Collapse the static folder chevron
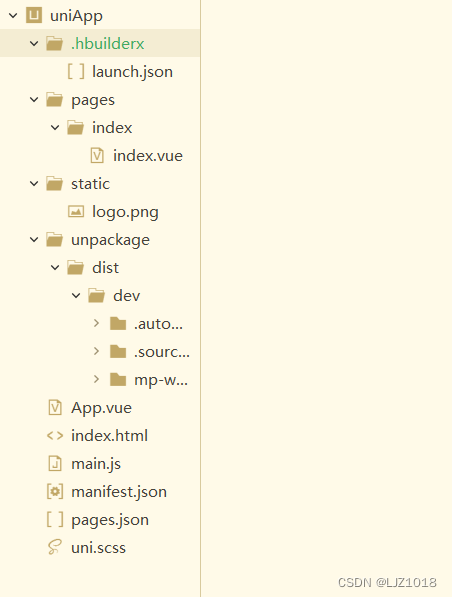This screenshot has width=452, height=597. [34, 184]
